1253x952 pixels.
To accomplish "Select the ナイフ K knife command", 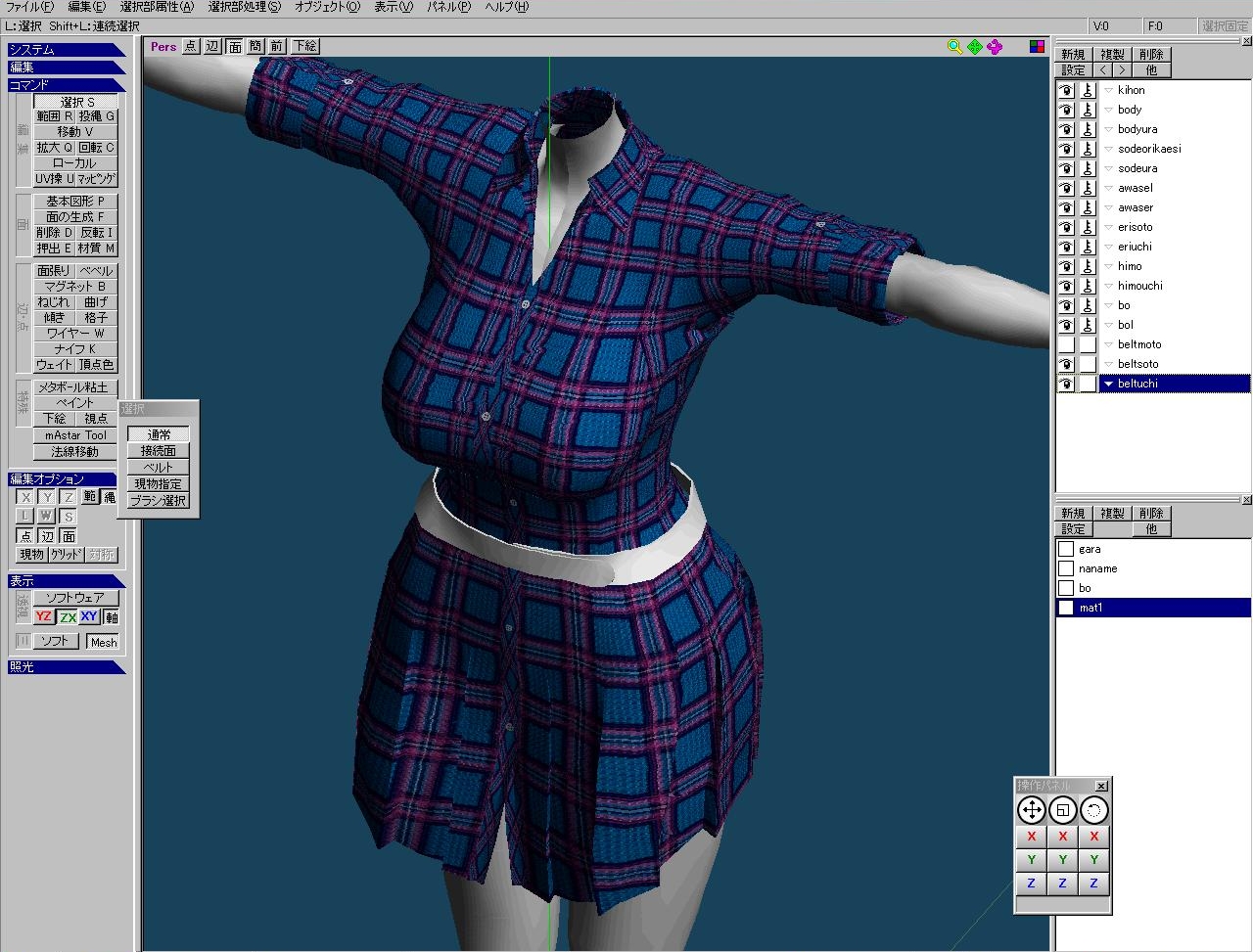I will (75, 349).
